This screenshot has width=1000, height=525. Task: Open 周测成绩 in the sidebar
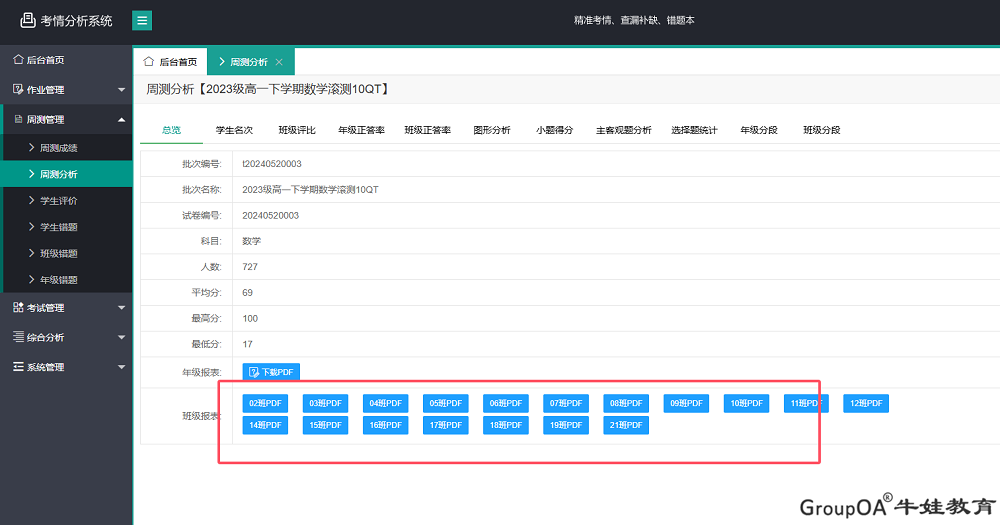pos(67,147)
